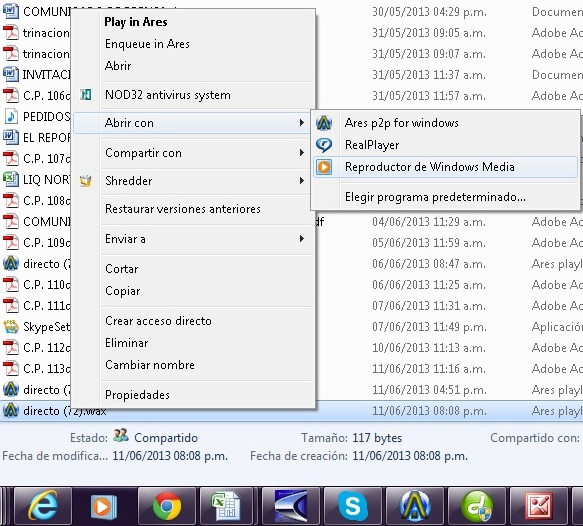Screen dimensions: 583x526
Task: Open the Skype taskbar icon
Action: [352, 506]
